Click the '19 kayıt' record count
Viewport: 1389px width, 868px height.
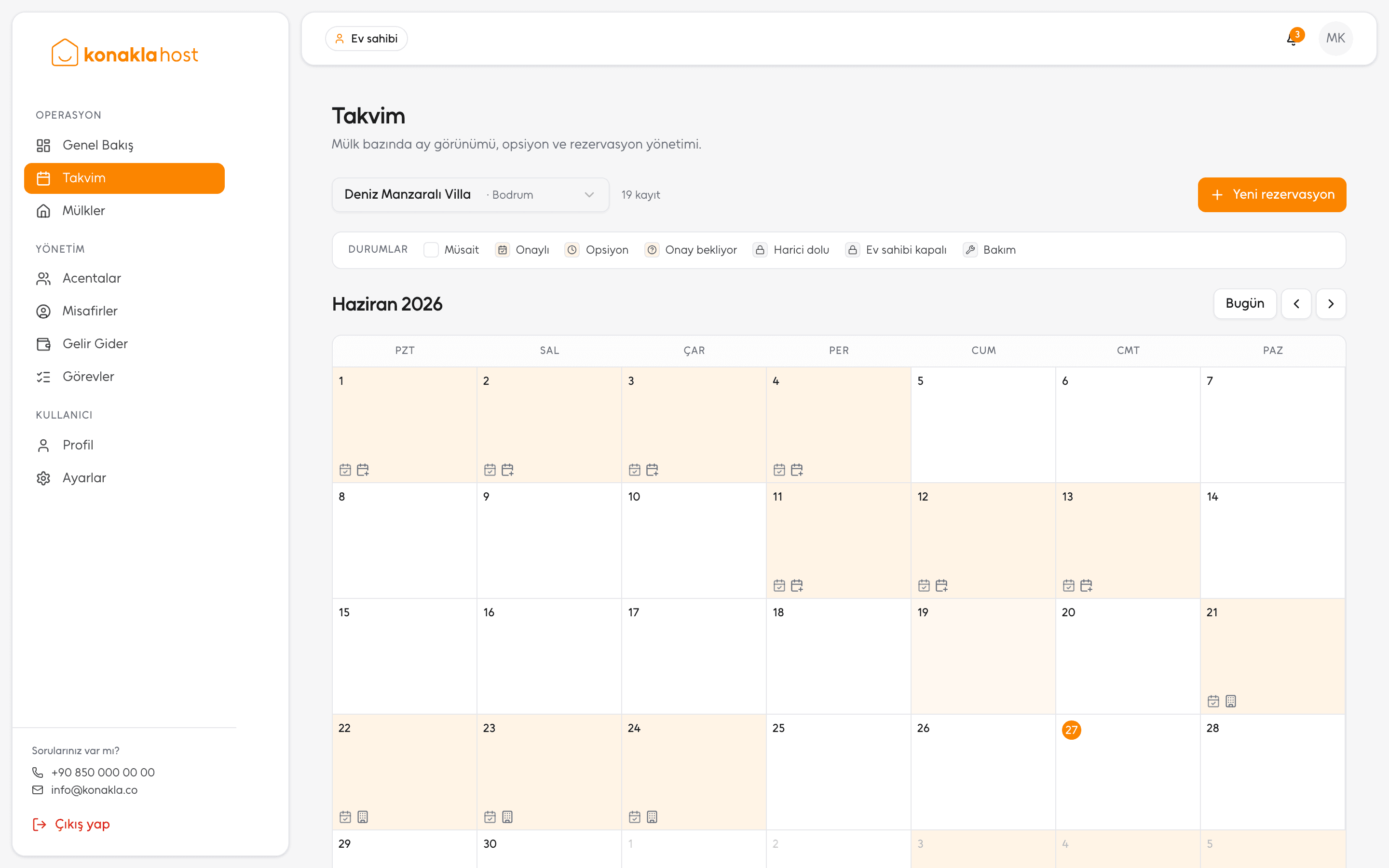640,195
